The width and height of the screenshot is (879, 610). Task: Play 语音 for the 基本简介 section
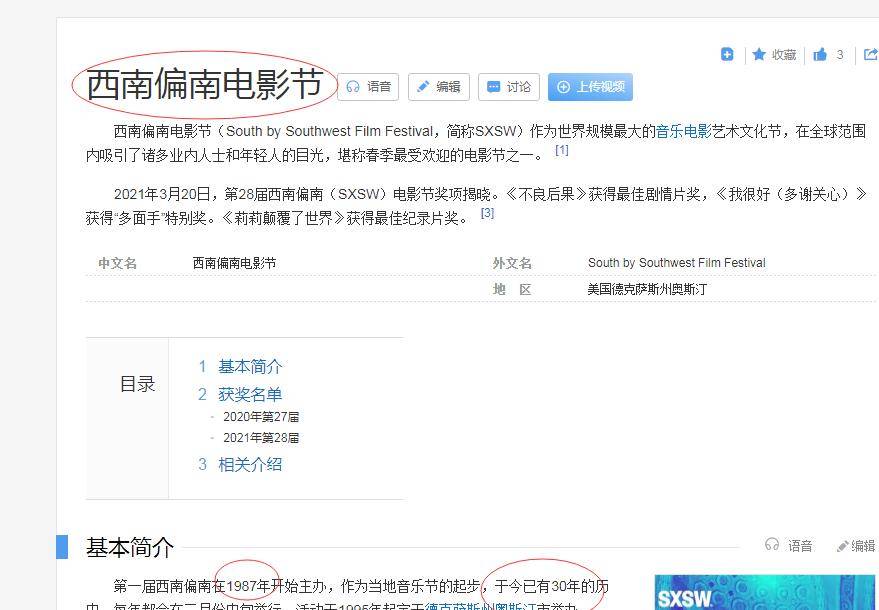788,546
